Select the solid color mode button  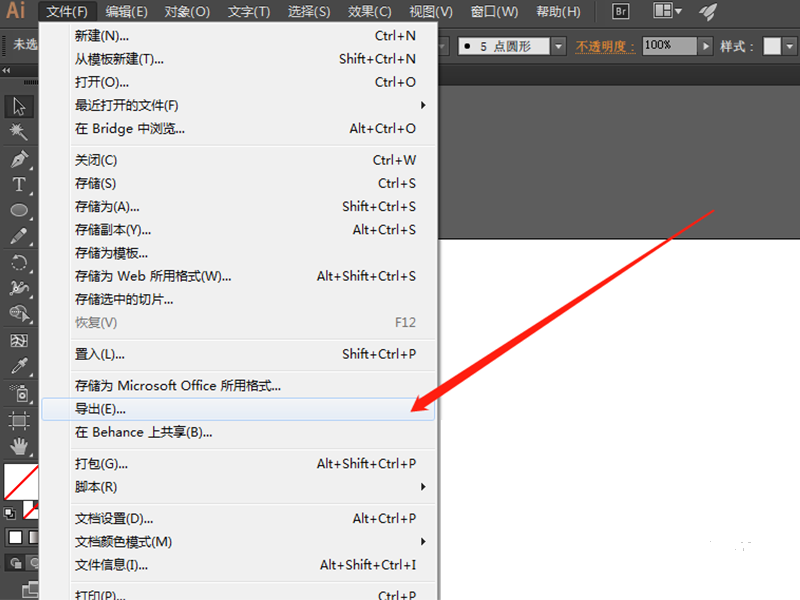pos(15,537)
